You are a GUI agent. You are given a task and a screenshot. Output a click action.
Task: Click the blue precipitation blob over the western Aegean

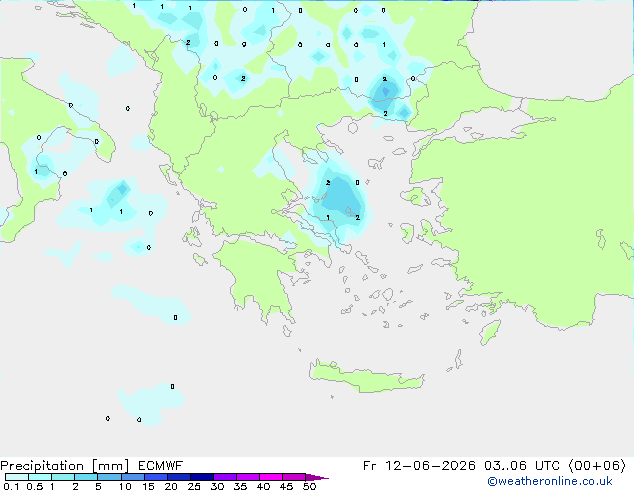[x=340, y=198]
